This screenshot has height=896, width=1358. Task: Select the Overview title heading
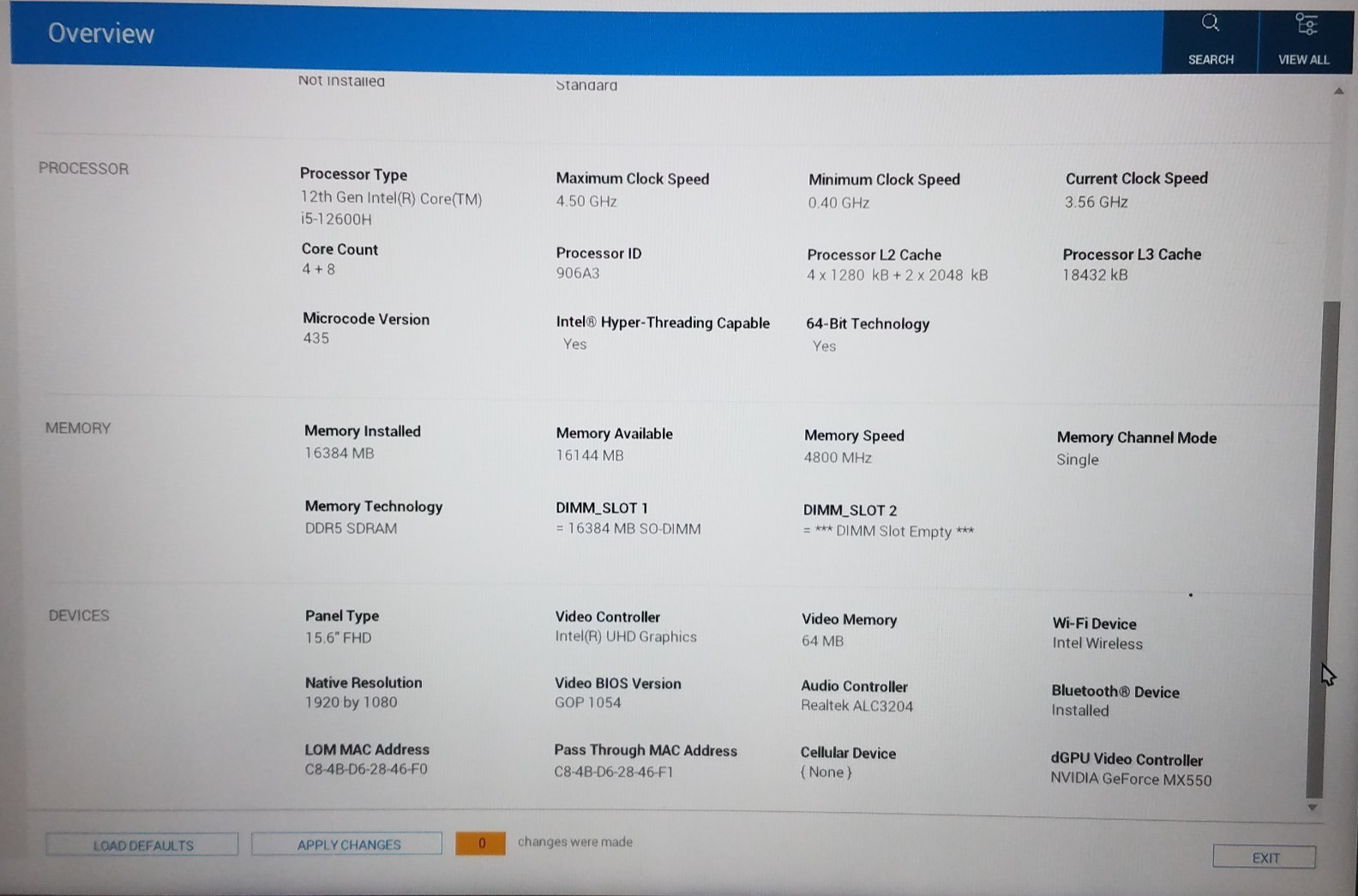[x=101, y=33]
